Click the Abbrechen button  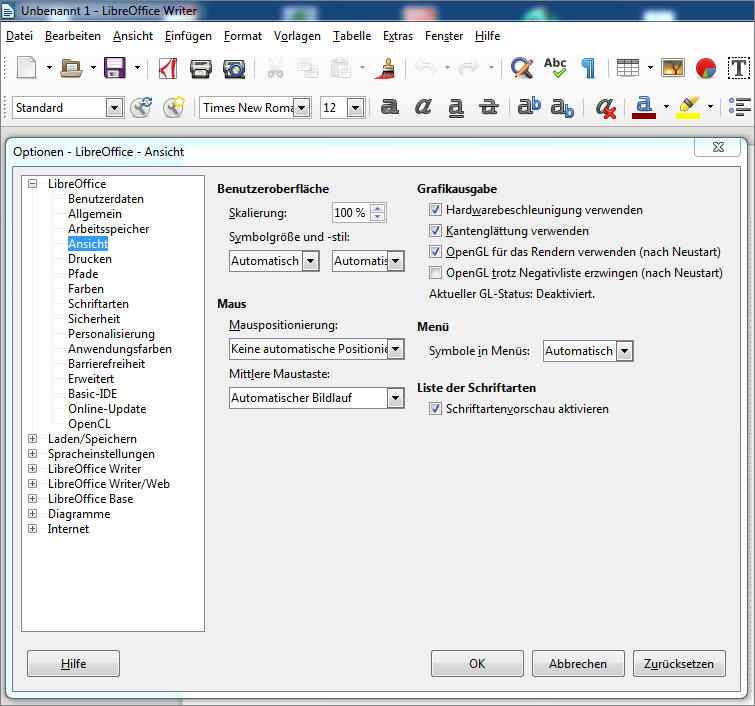point(578,664)
